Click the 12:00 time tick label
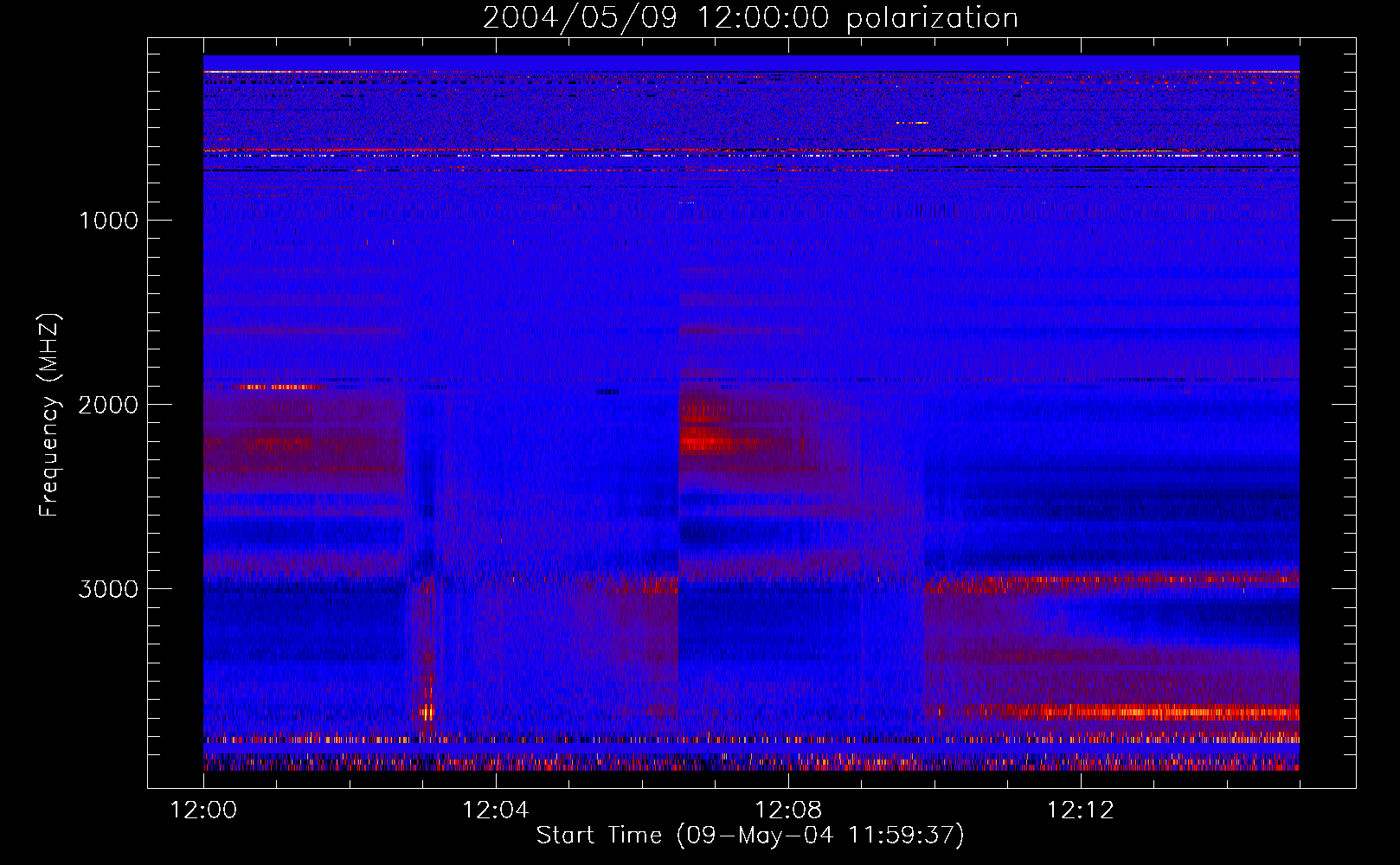 click(203, 811)
